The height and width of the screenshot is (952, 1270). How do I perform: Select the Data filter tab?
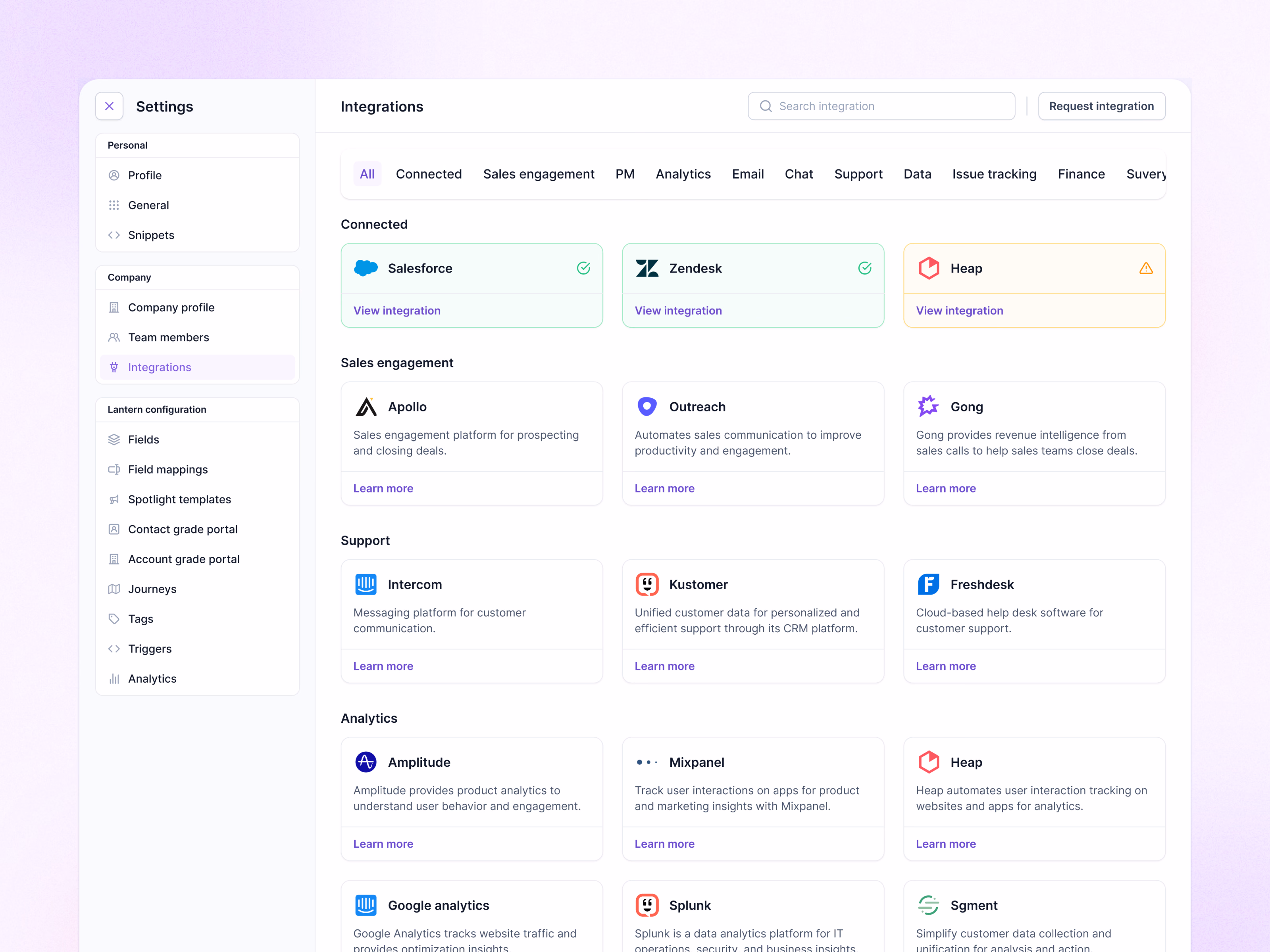tap(918, 174)
